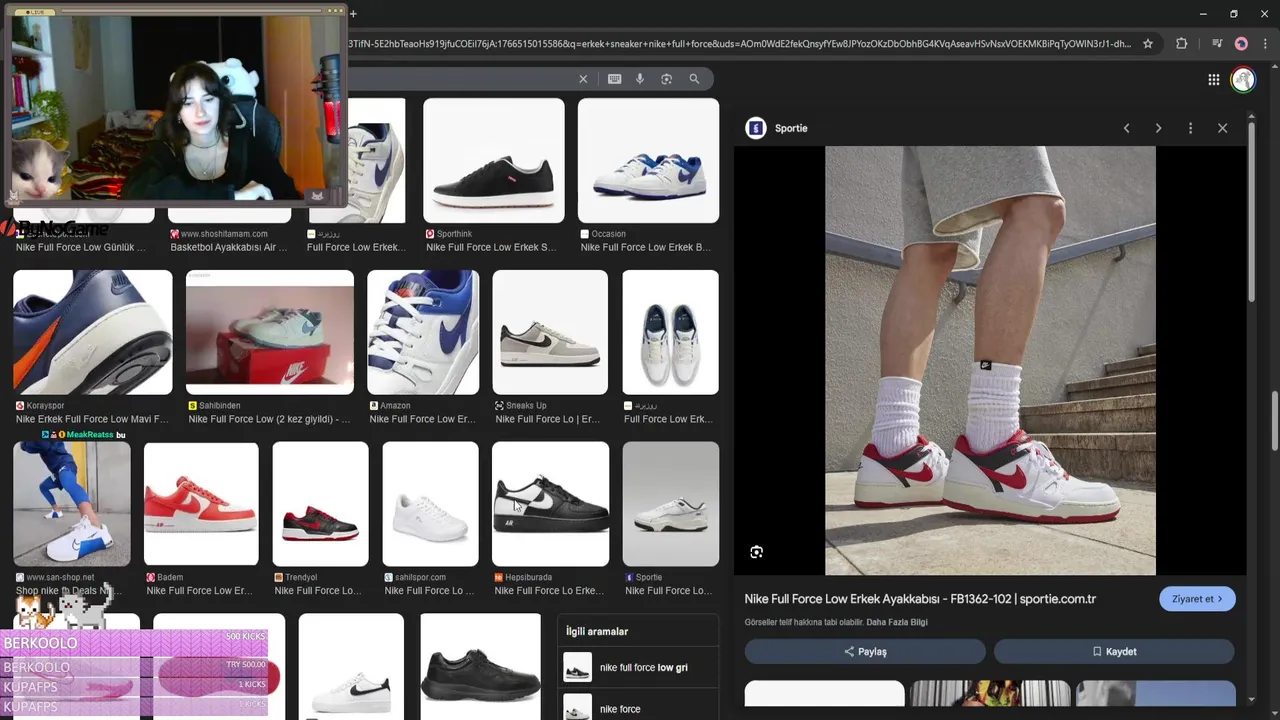Close the Sportie image preview panel
The height and width of the screenshot is (720, 1280).
pos(1222,128)
